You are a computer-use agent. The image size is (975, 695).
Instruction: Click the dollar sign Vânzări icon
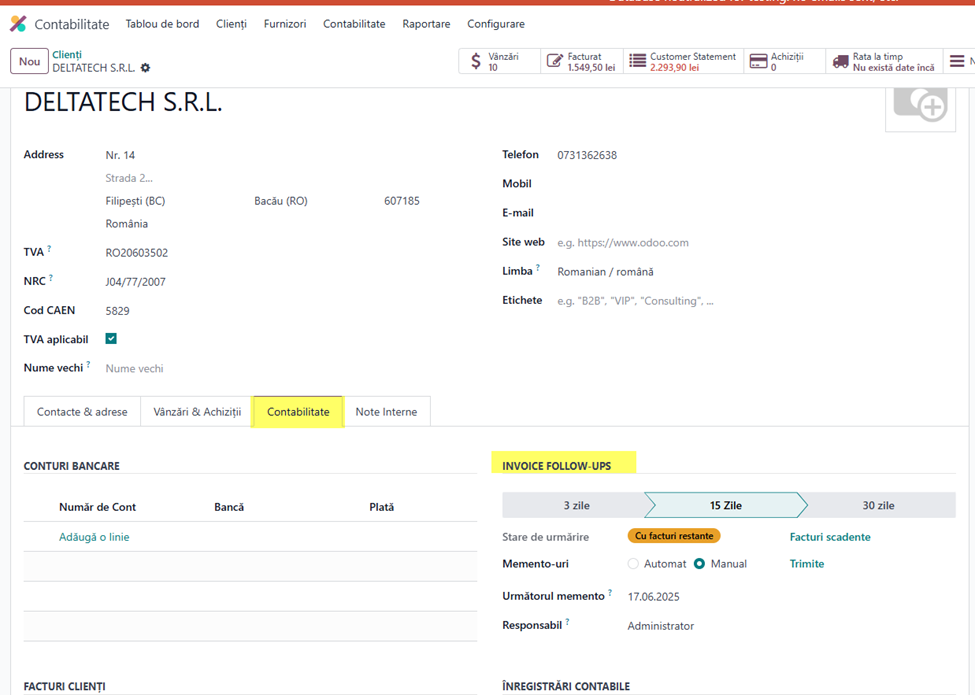476,61
